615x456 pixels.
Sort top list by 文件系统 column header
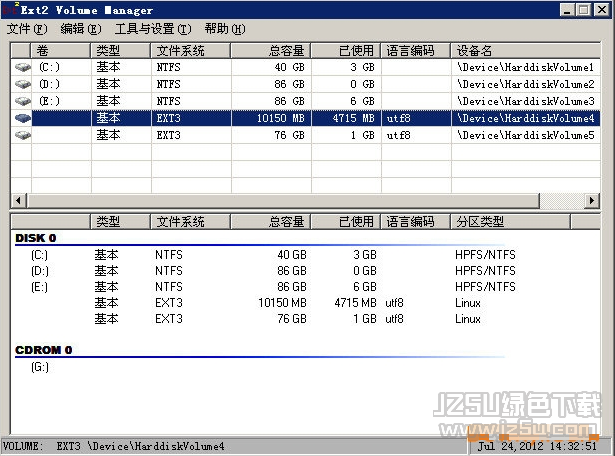[x=191, y=51]
